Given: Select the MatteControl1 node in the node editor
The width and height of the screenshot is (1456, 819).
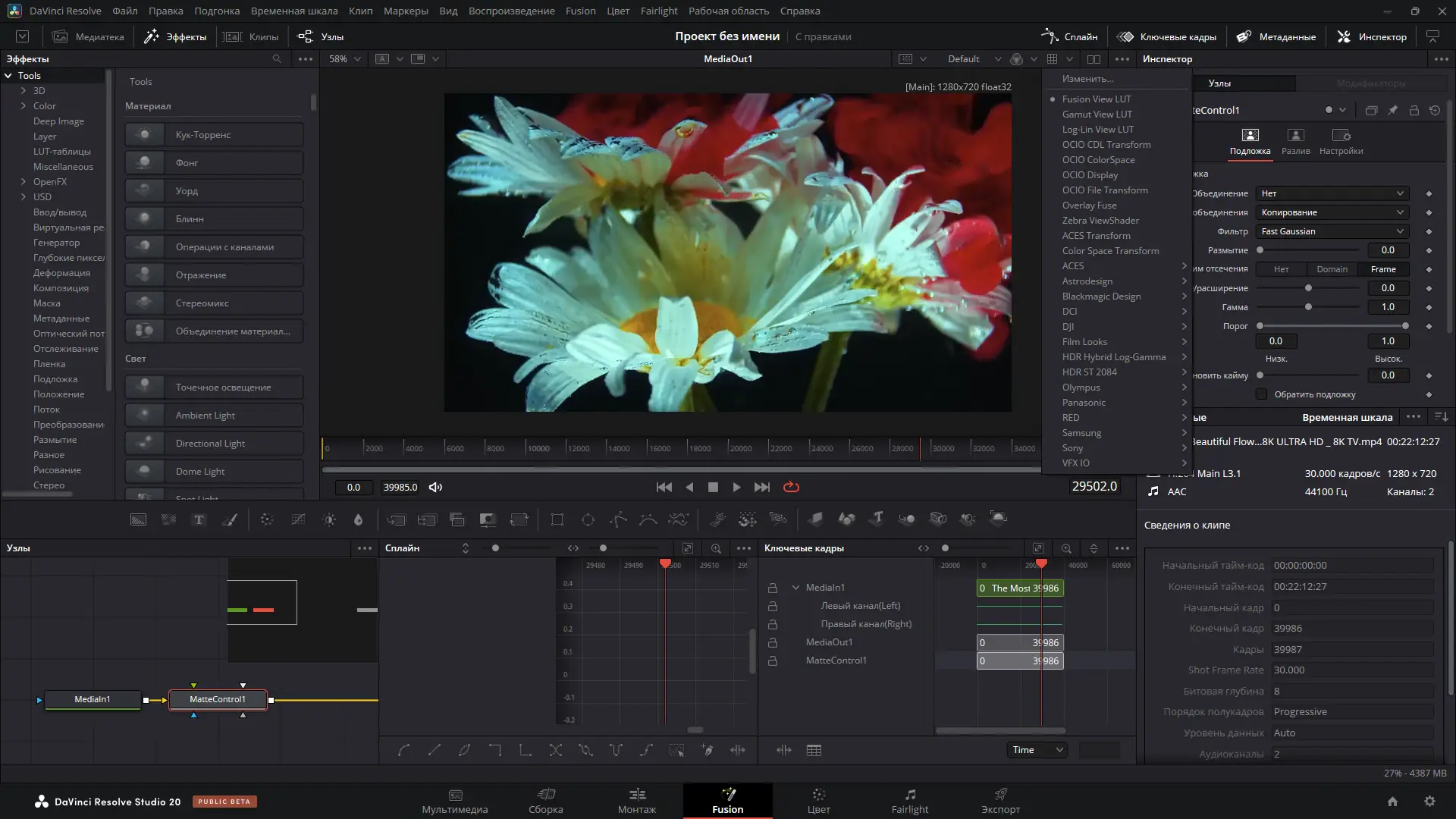Looking at the screenshot, I should coord(218,699).
